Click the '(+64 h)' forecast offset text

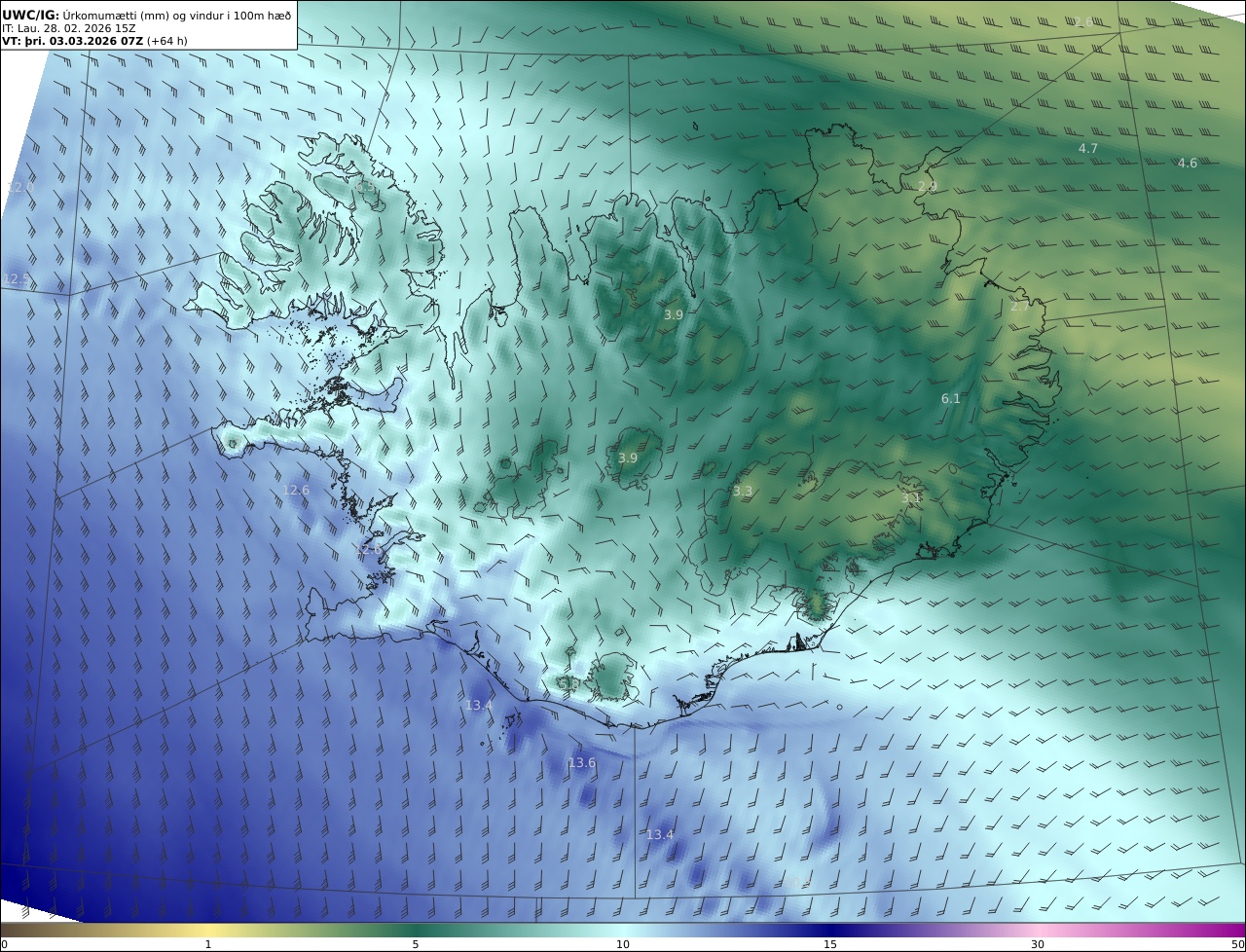tap(167, 41)
